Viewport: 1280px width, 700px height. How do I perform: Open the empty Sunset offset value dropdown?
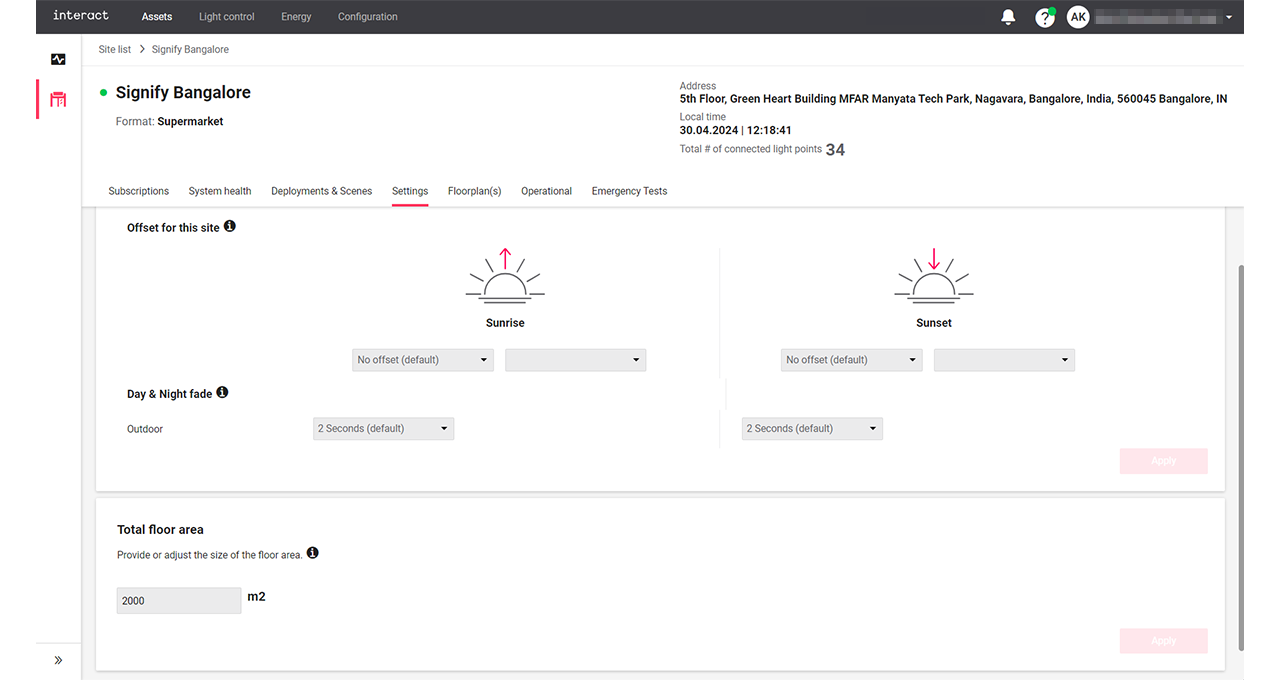pos(1004,360)
